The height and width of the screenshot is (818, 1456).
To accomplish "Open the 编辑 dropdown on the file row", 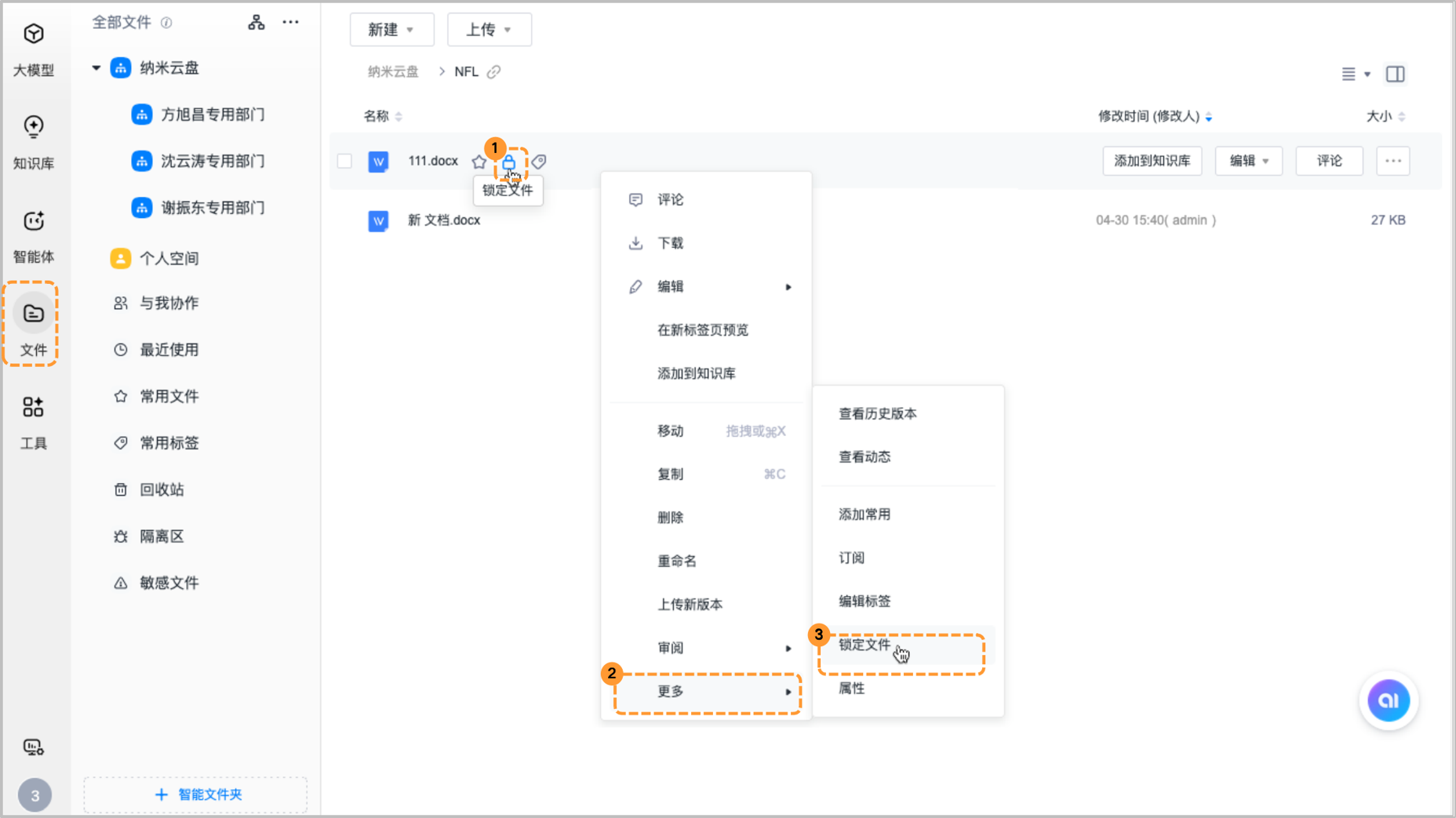I will tap(1248, 161).
